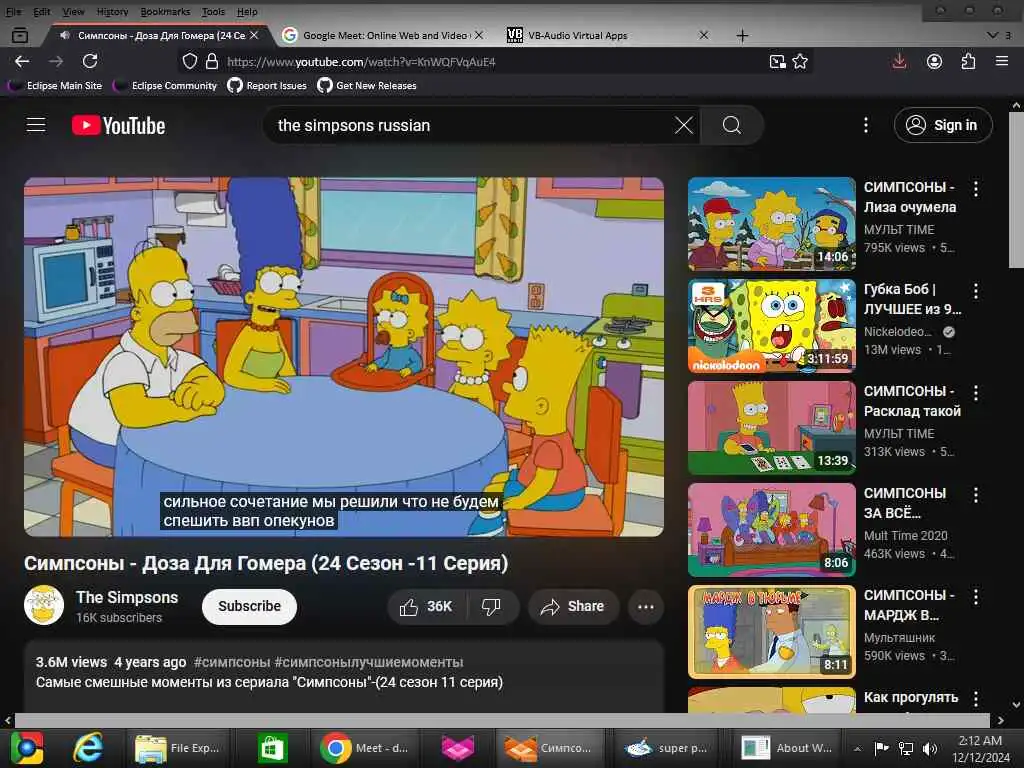The width and height of the screenshot is (1024, 768).
Task: Open the File menu
Action: (x=13, y=11)
